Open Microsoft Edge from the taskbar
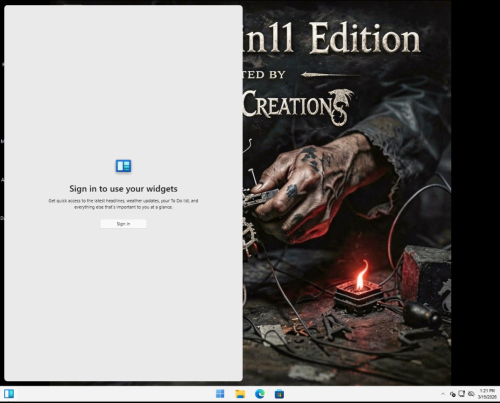The height and width of the screenshot is (403, 500). 260,394
